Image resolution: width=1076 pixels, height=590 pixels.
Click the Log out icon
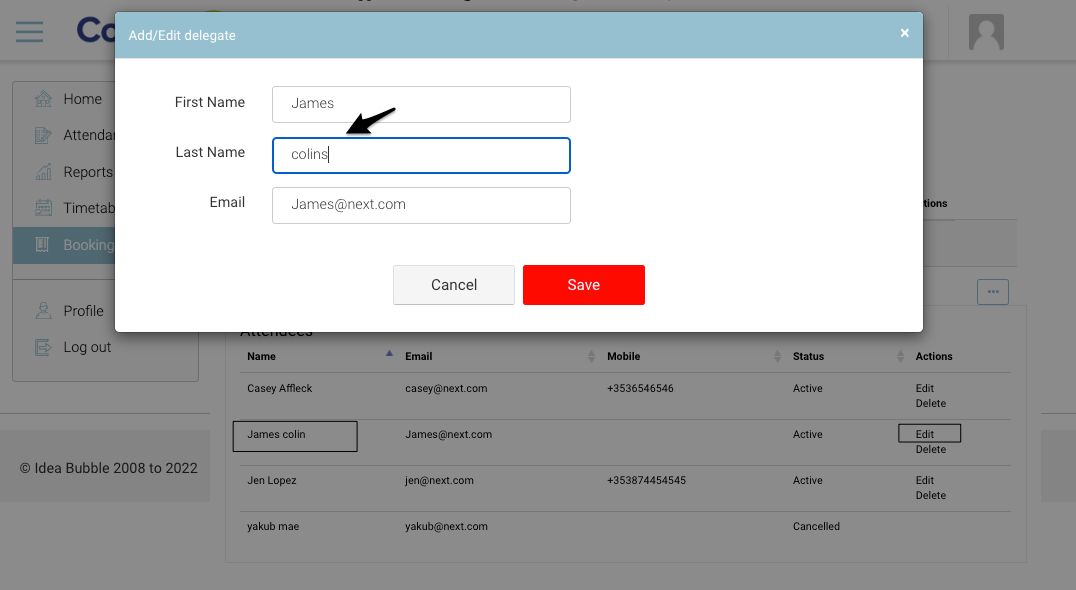43,347
